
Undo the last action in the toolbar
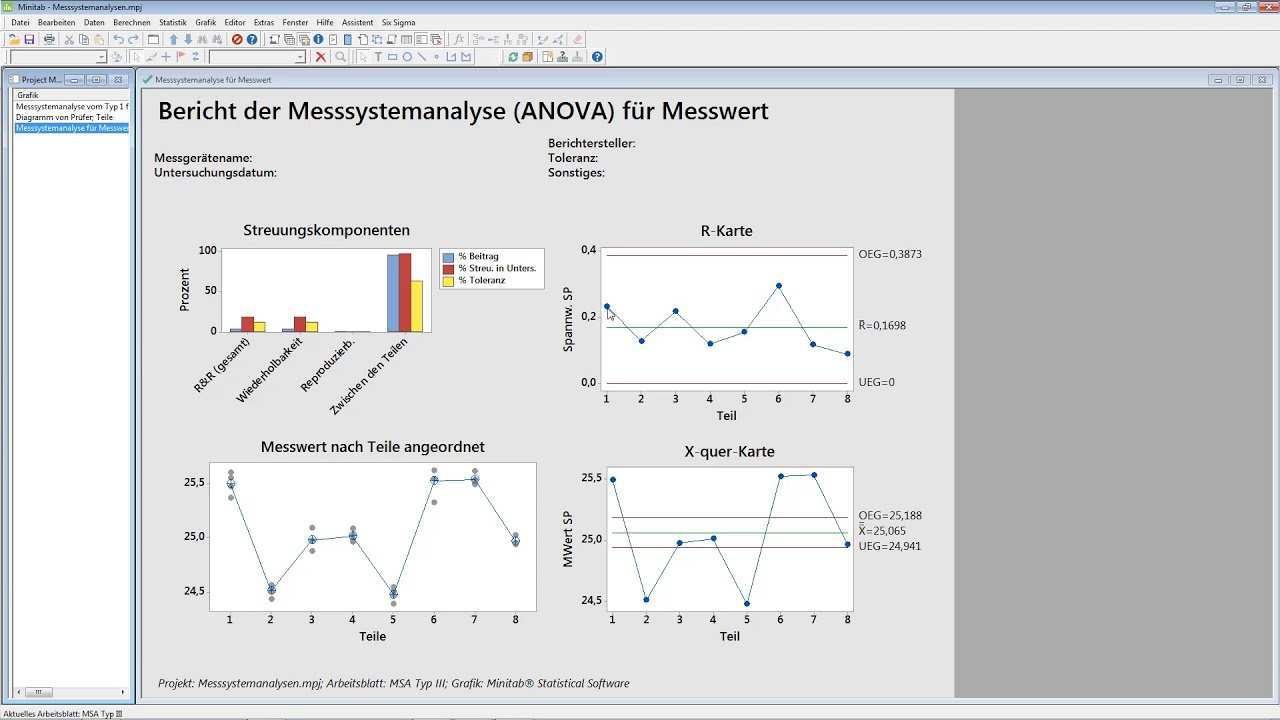pyautogui.click(x=118, y=40)
